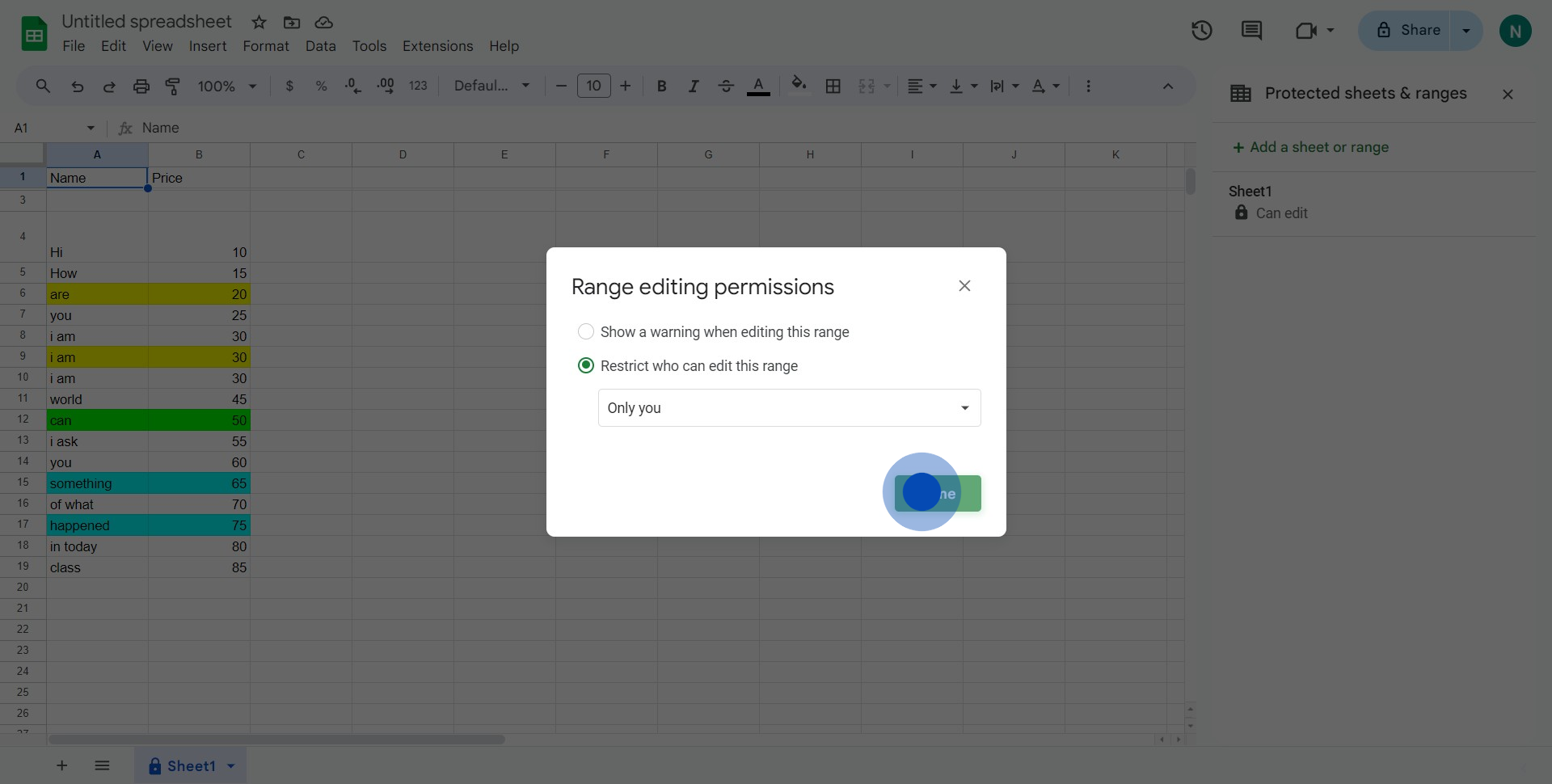
Task: Click the merge cells icon
Action: (x=867, y=86)
